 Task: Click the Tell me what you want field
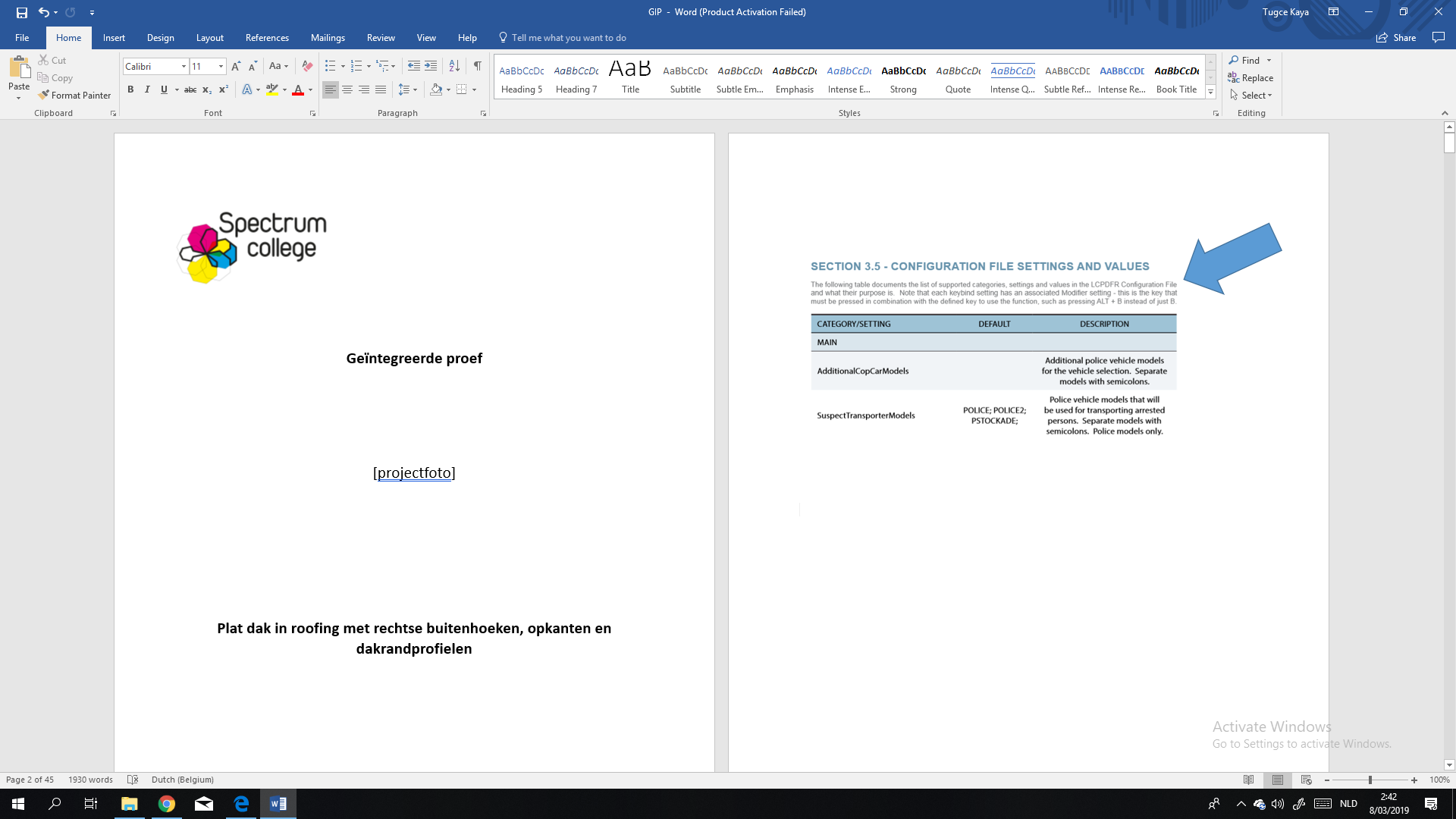(x=569, y=38)
